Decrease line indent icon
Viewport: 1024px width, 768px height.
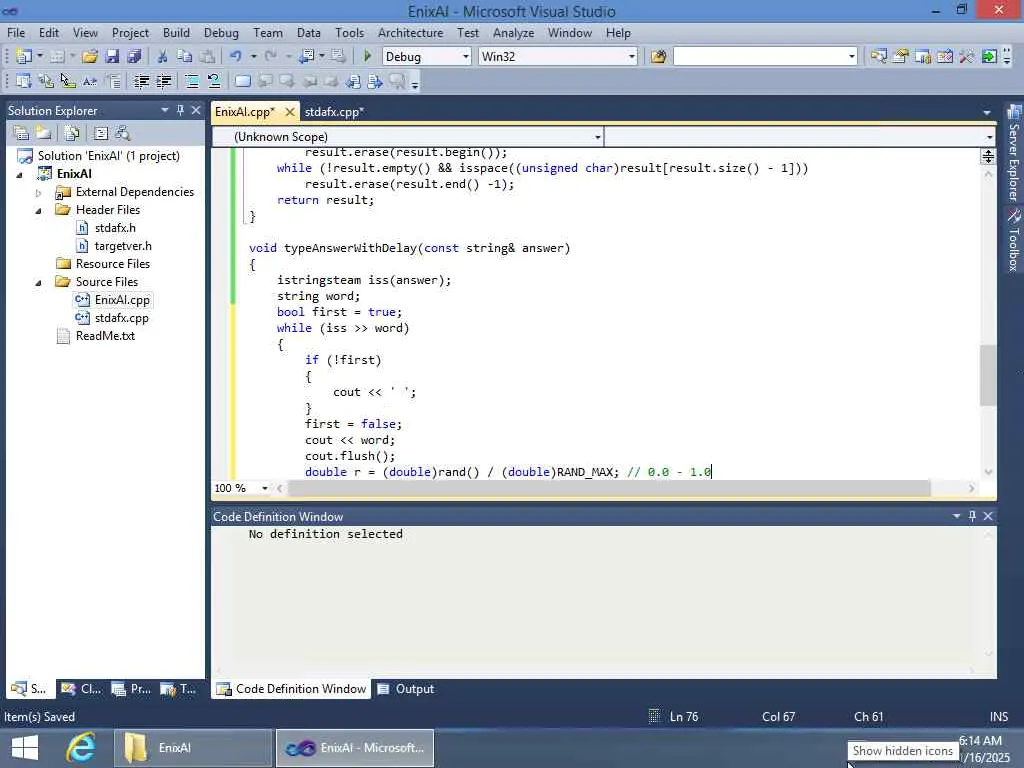tap(141, 81)
